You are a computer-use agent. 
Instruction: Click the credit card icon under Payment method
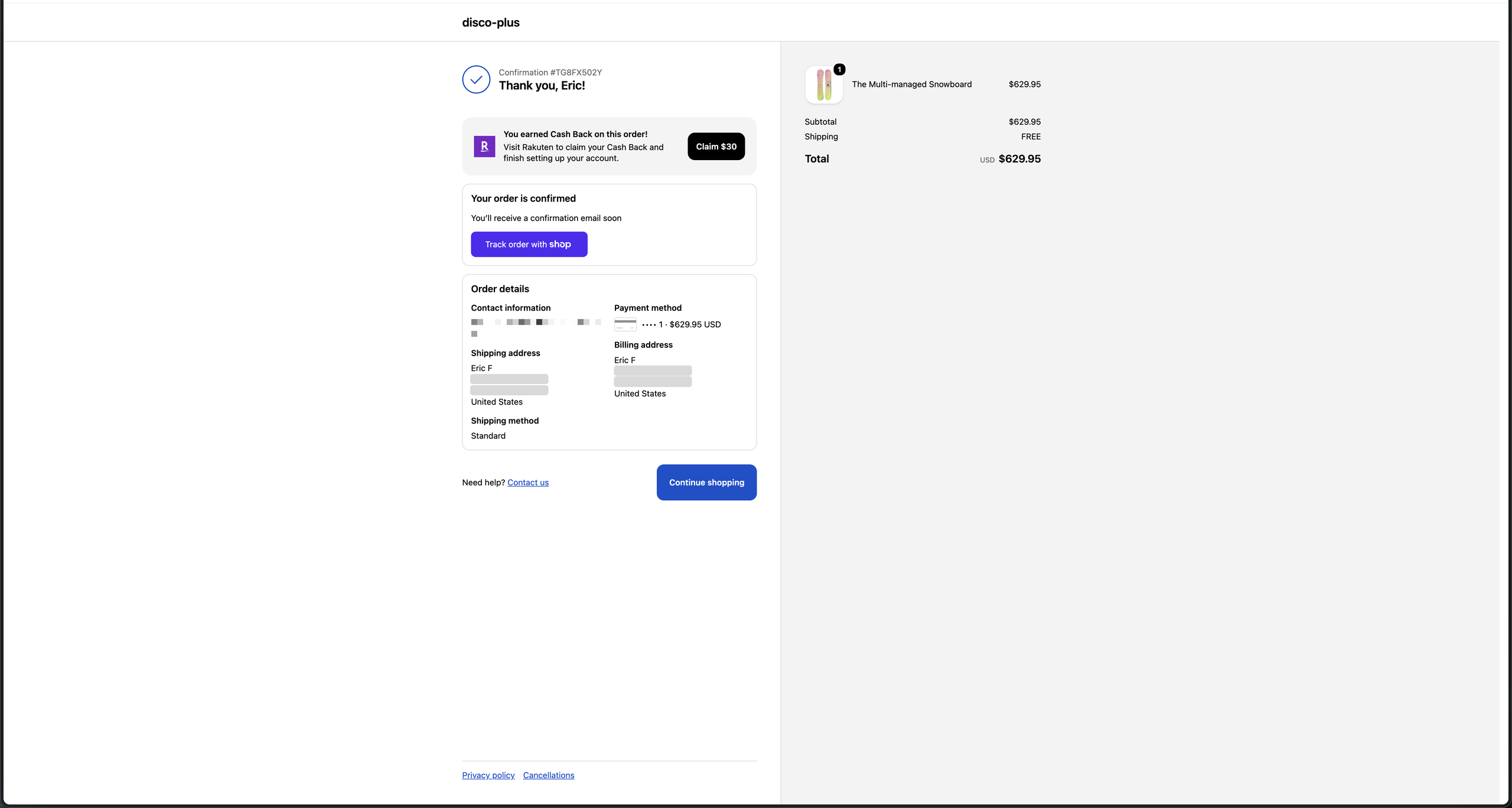625,324
